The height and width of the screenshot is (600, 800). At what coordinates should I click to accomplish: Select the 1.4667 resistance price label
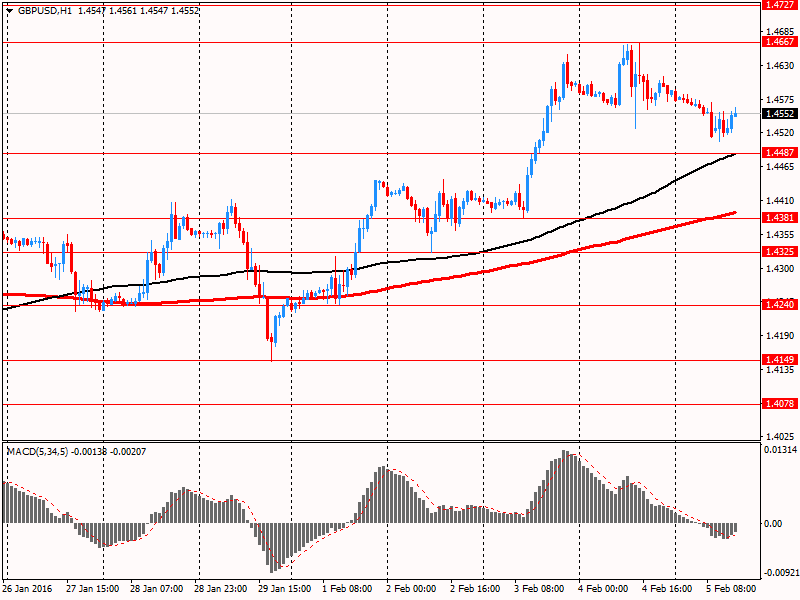point(778,42)
